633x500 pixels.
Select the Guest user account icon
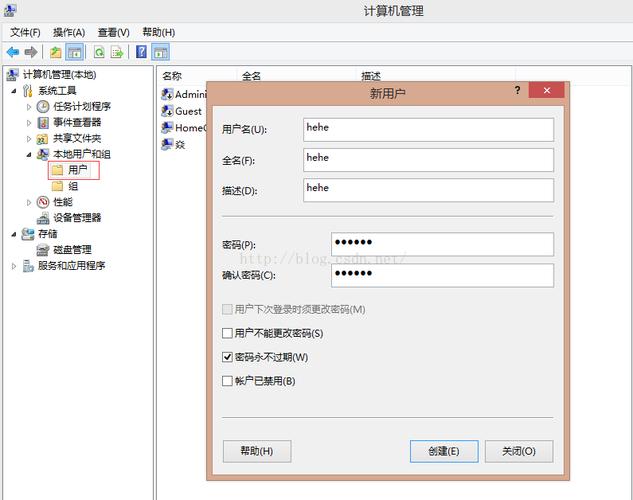pos(167,111)
